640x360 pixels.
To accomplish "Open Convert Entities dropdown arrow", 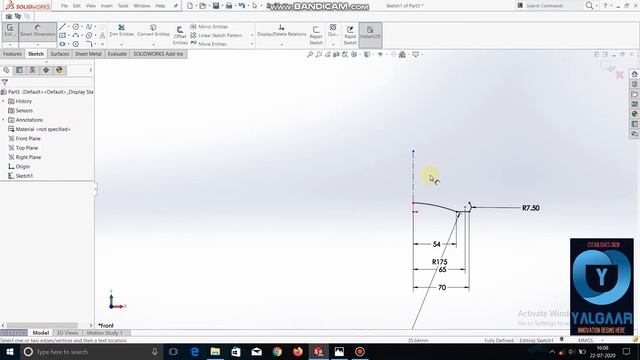I will [153, 44].
